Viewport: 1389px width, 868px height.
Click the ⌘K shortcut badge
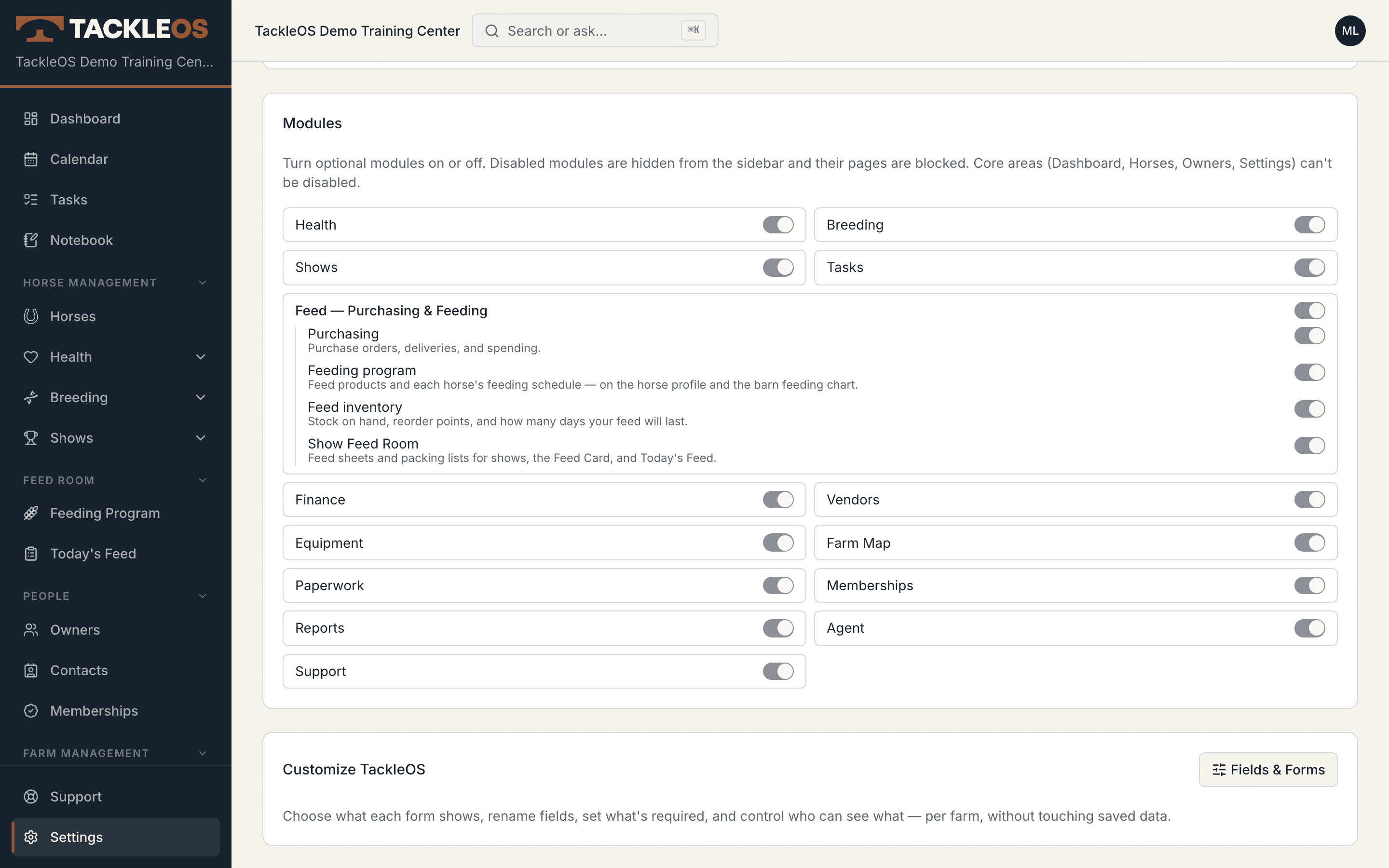click(694, 30)
